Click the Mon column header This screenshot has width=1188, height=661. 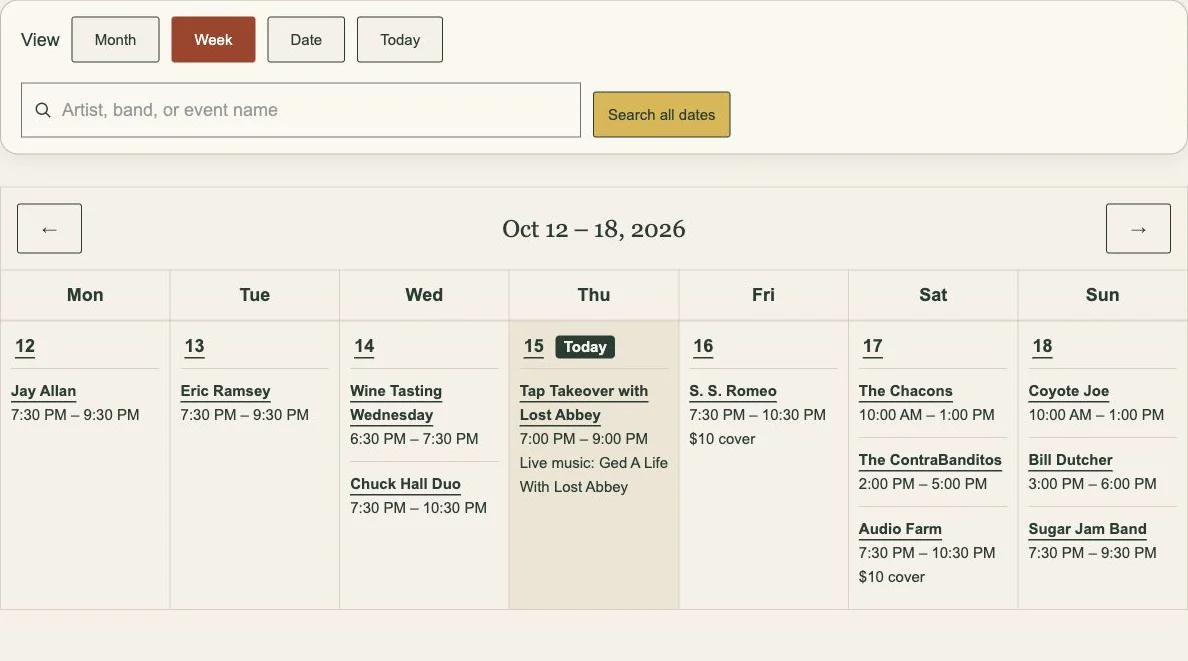point(85,295)
